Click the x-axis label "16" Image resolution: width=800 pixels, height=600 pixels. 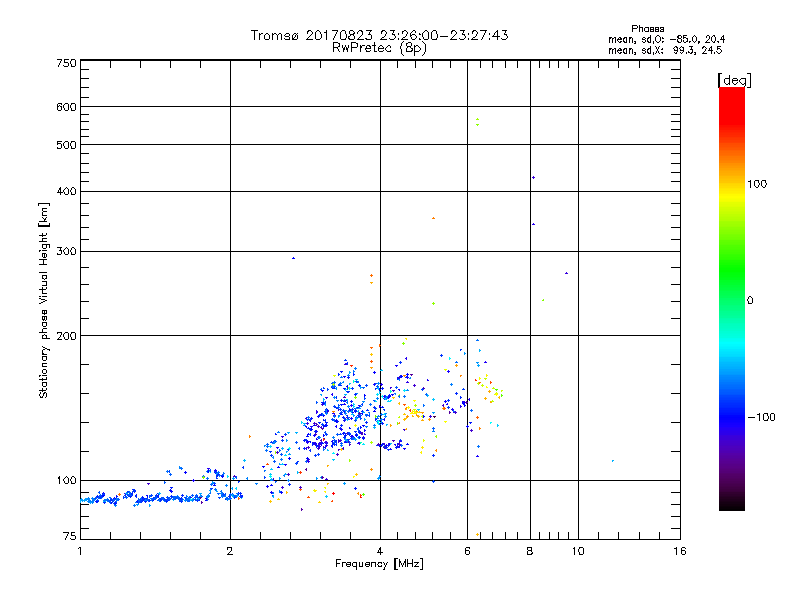click(680, 551)
